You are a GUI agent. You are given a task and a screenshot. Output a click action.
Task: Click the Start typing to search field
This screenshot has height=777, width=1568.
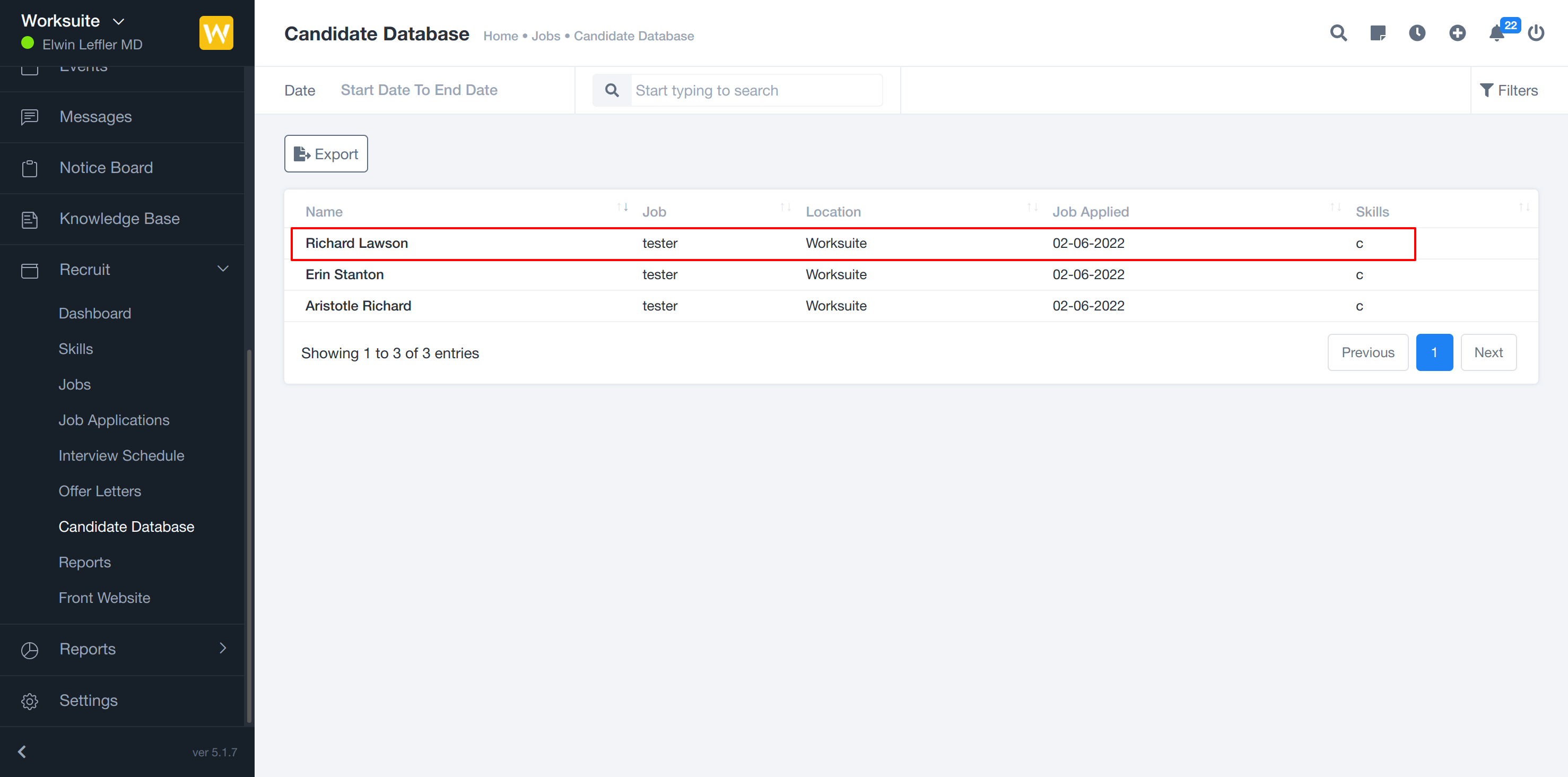pos(755,90)
